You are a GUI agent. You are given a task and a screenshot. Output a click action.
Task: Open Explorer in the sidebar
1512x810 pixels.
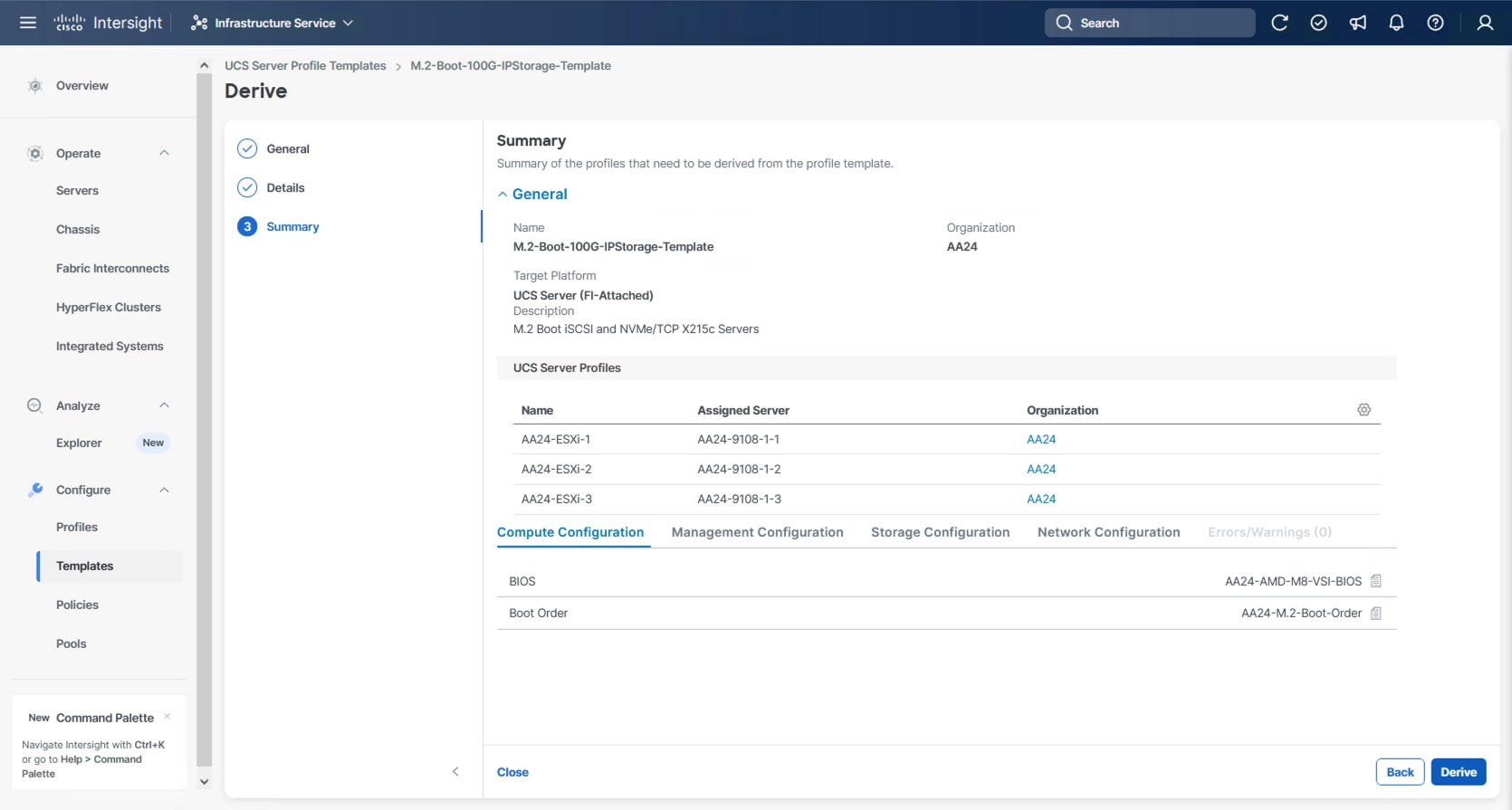click(79, 443)
